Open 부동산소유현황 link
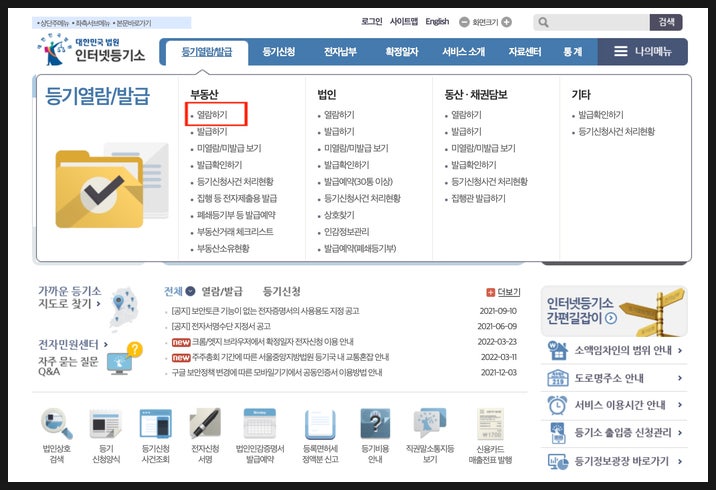The image size is (716, 490). [x=223, y=248]
